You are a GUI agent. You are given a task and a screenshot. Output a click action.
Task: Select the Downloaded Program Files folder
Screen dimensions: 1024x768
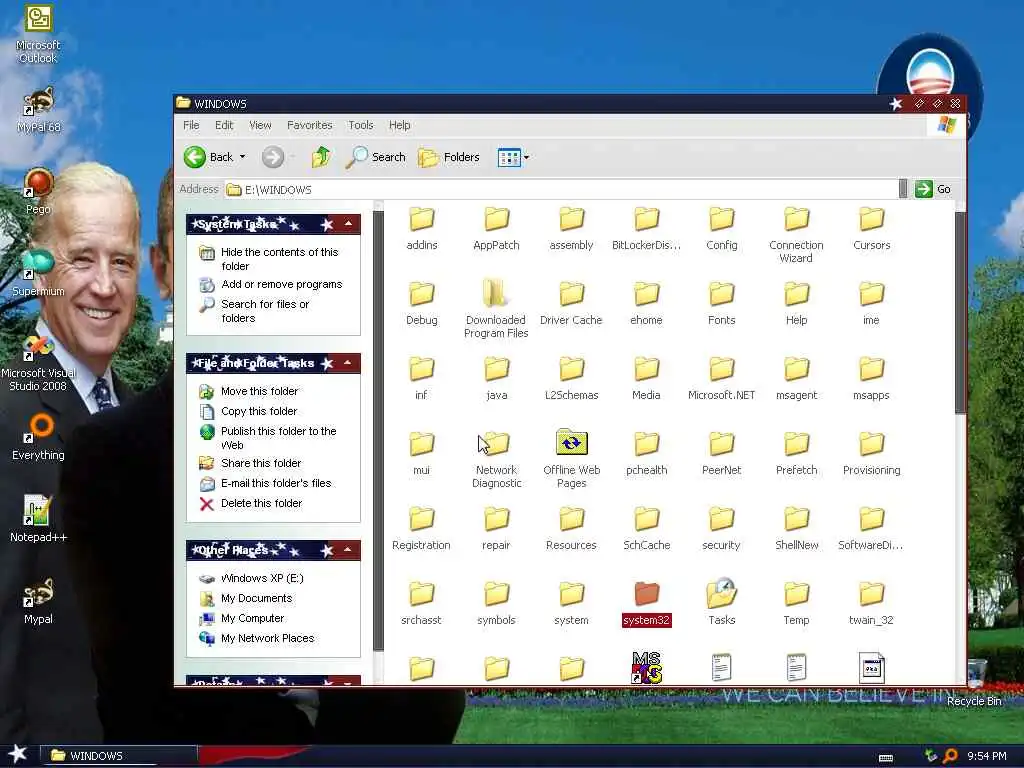click(x=496, y=308)
